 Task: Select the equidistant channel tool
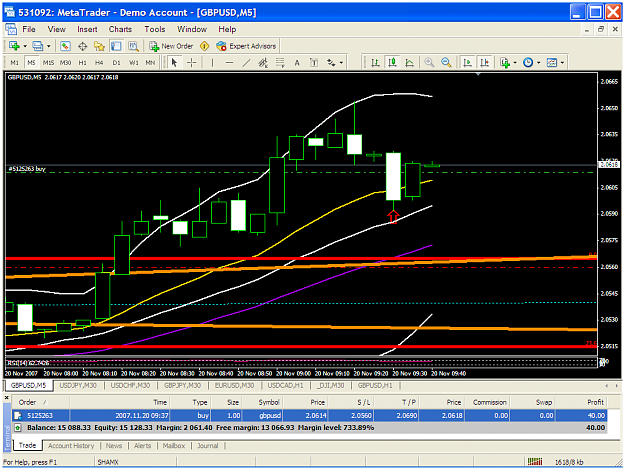[x=263, y=63]
